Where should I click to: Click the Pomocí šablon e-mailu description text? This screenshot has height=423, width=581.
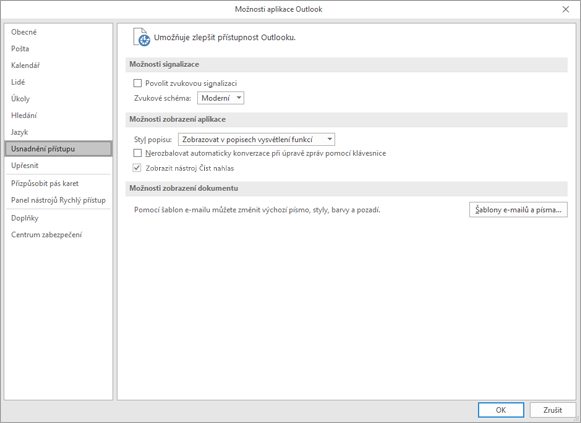click(257, 210)
